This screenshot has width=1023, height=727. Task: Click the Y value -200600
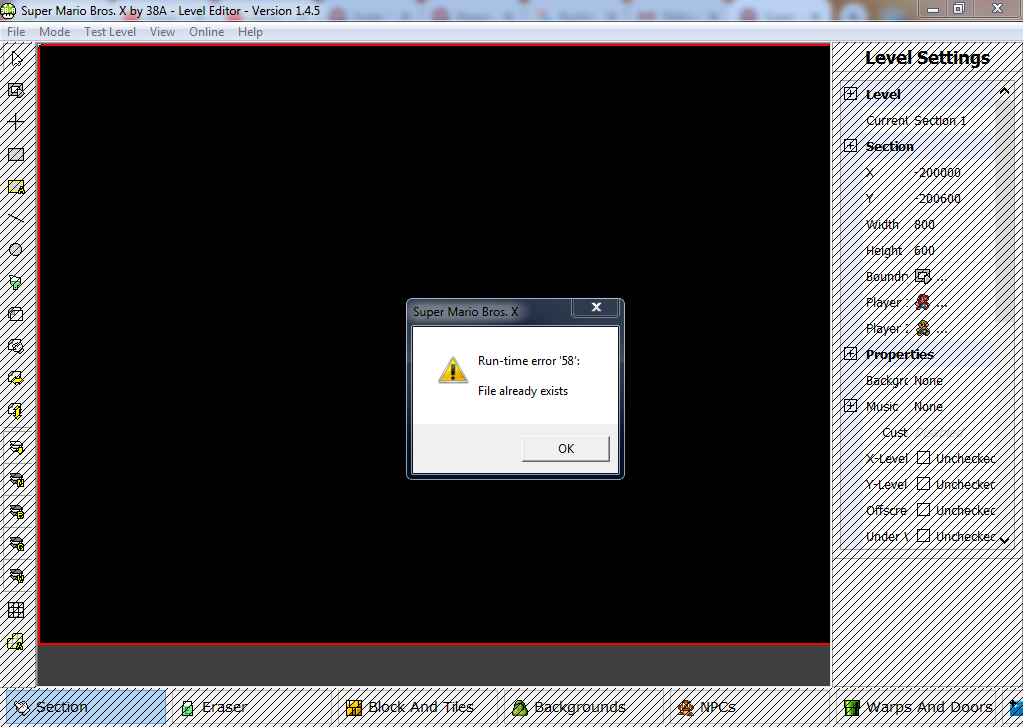(x=938, y=198)
